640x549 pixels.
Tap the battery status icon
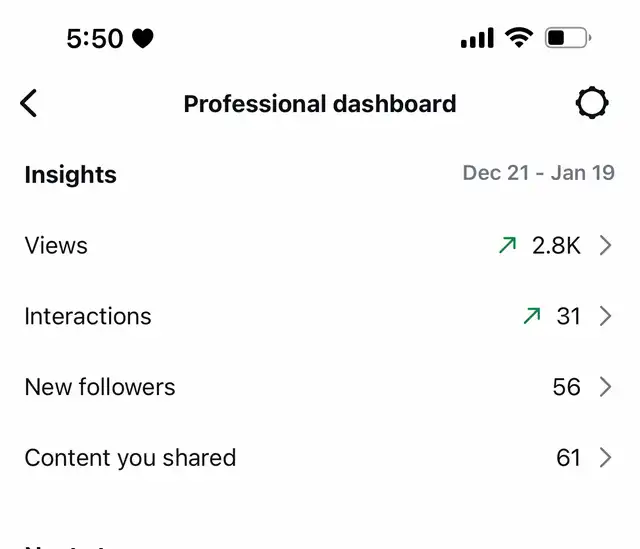tap(568, 38)
